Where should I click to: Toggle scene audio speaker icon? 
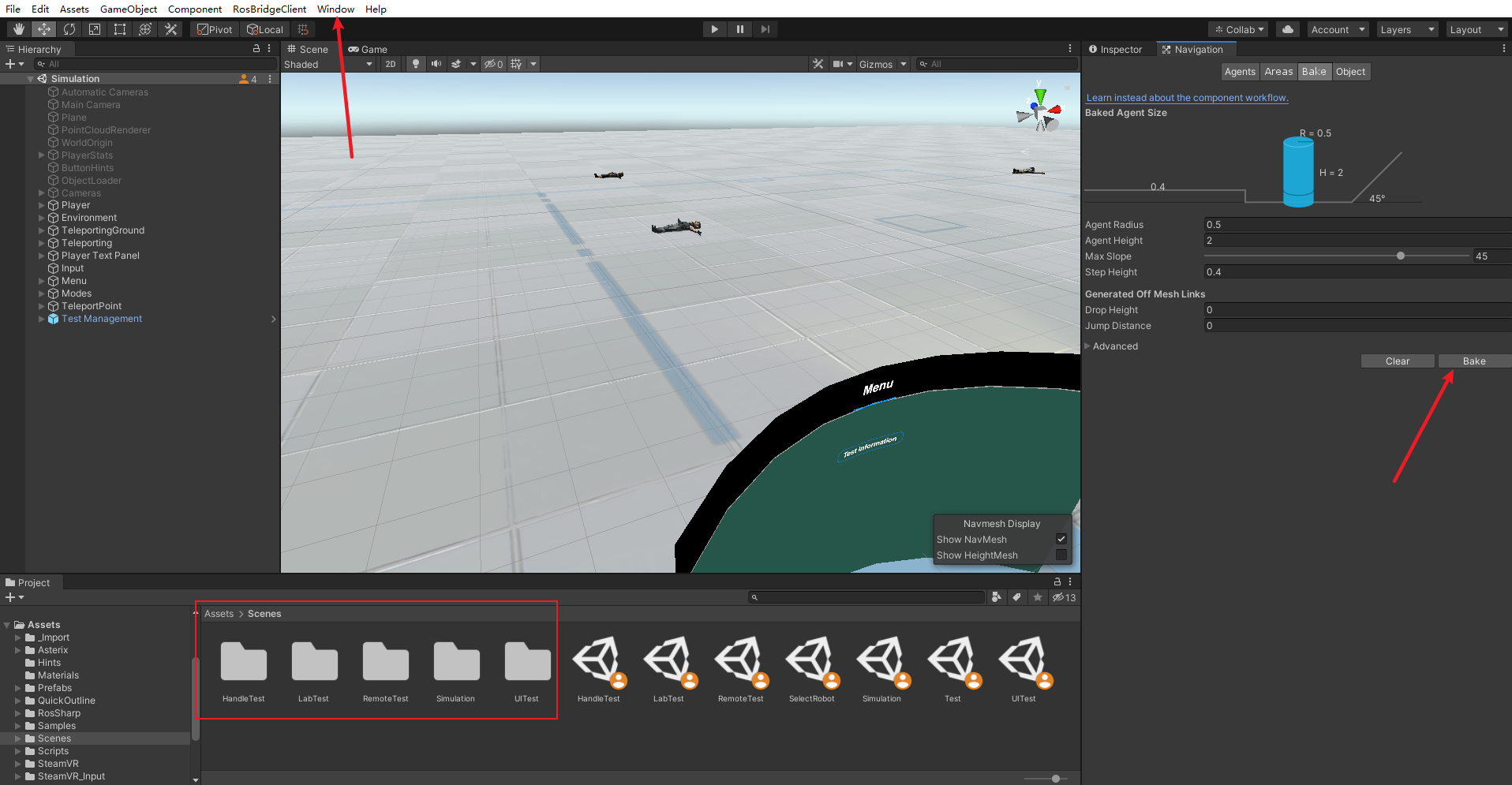pyautogui.click(x=436, y=64)
